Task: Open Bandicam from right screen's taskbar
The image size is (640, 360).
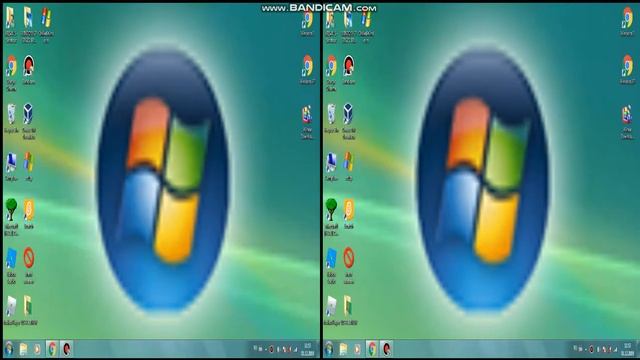Action: pyautogui.click(x=387, y=349)
